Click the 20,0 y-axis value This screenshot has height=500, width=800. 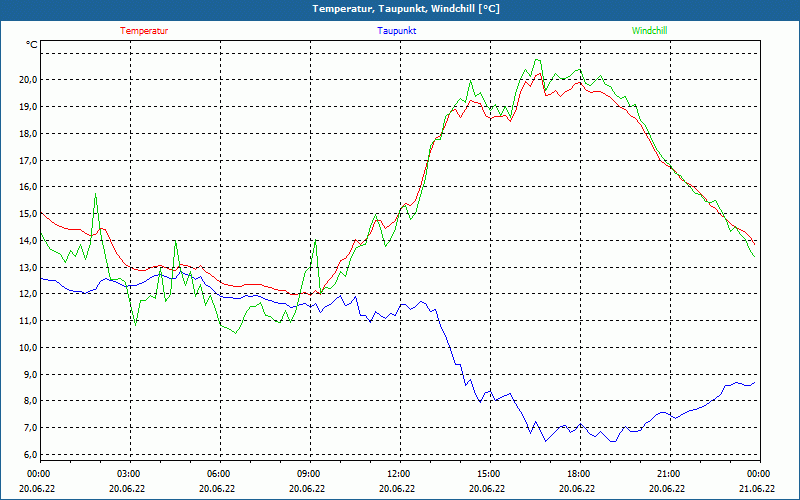coord(28,80)
